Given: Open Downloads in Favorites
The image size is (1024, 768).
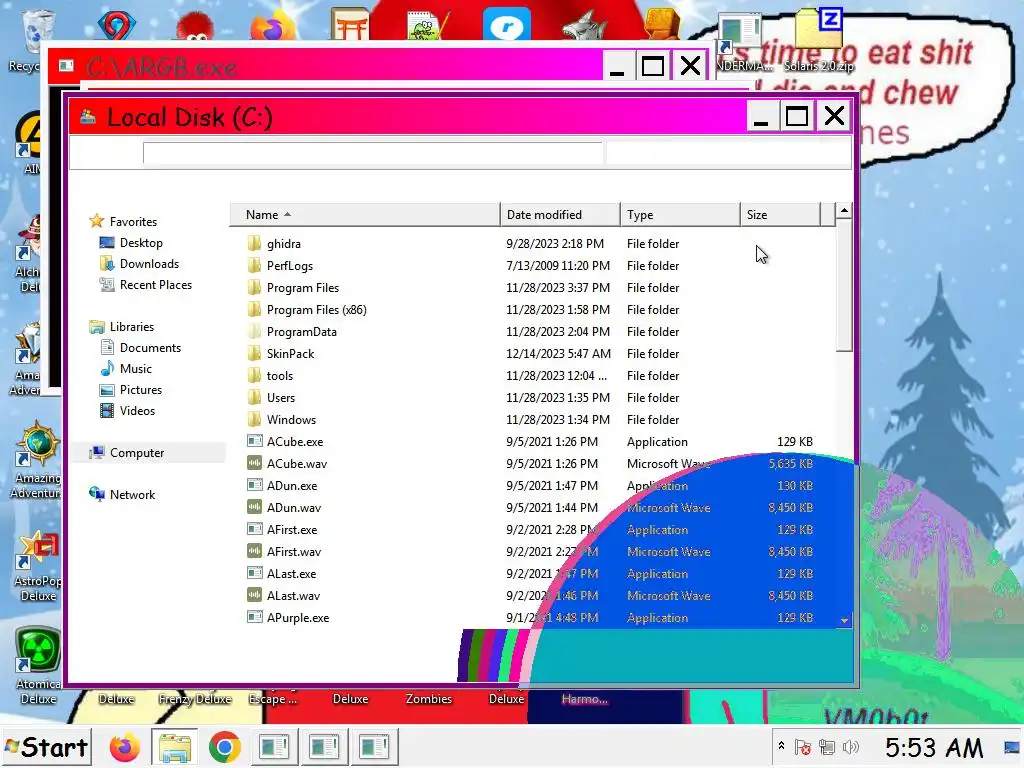Looking at the screenshot, I should click(150, 264).
